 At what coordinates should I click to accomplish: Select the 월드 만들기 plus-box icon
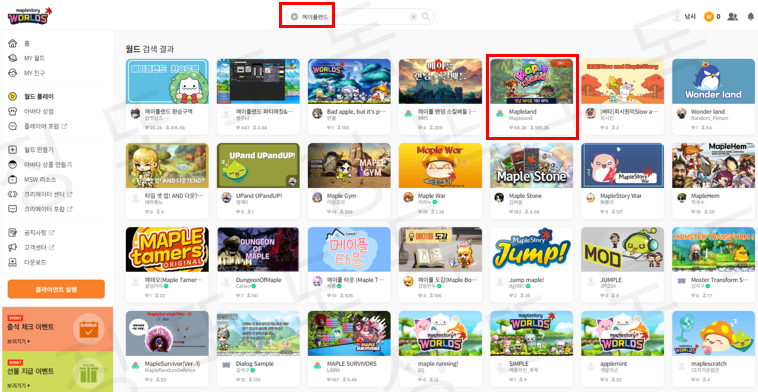coord(13,149)
